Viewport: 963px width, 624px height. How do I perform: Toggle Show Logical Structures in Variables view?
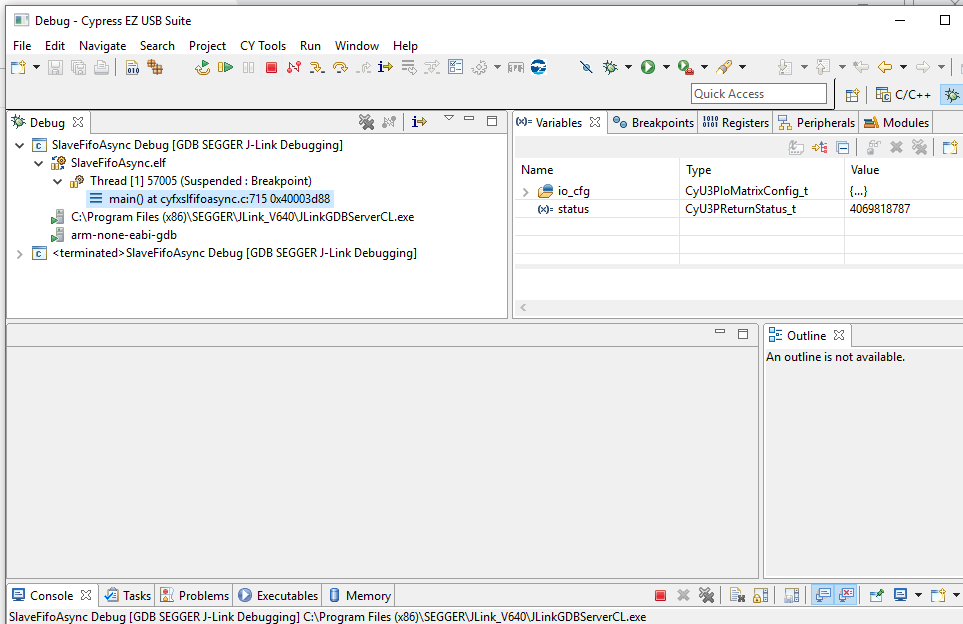pos(820,146)
